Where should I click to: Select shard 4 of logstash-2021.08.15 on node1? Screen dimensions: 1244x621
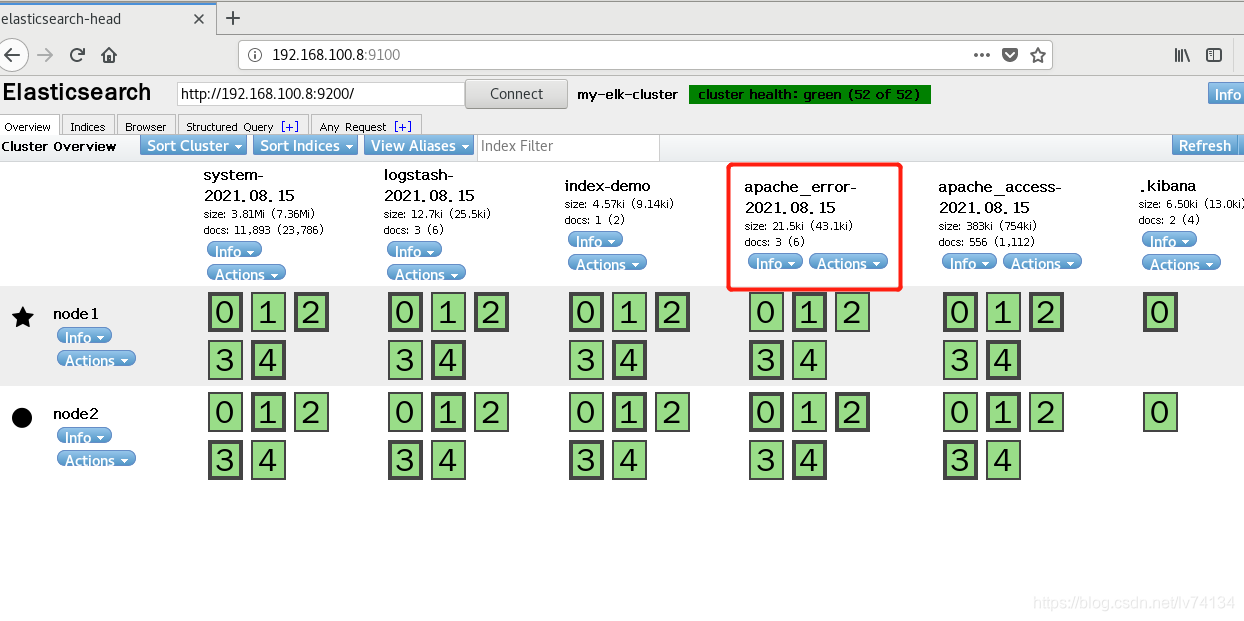pyautogui.click(x=447, y=359)
